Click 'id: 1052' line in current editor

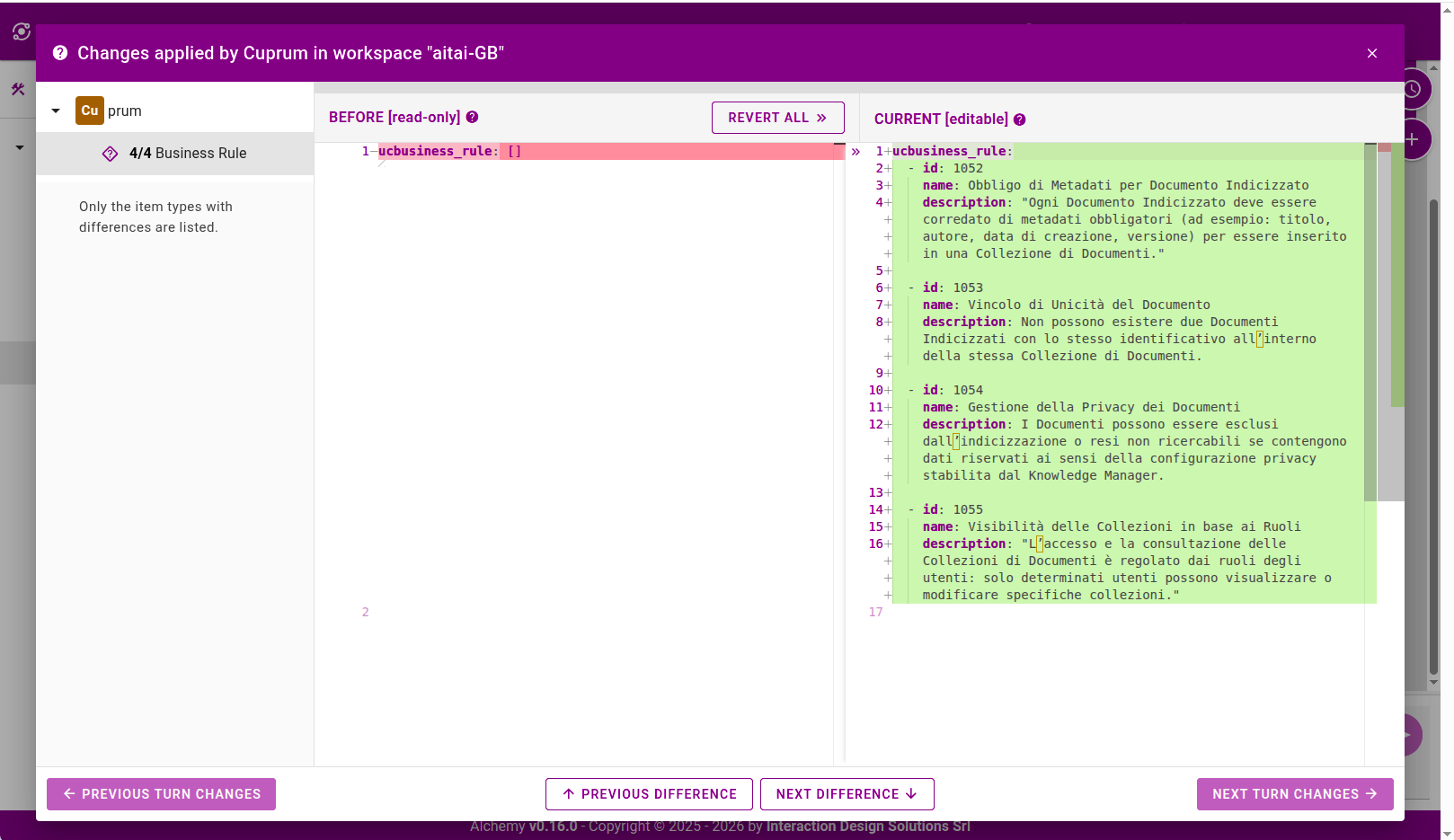point(953,168)
